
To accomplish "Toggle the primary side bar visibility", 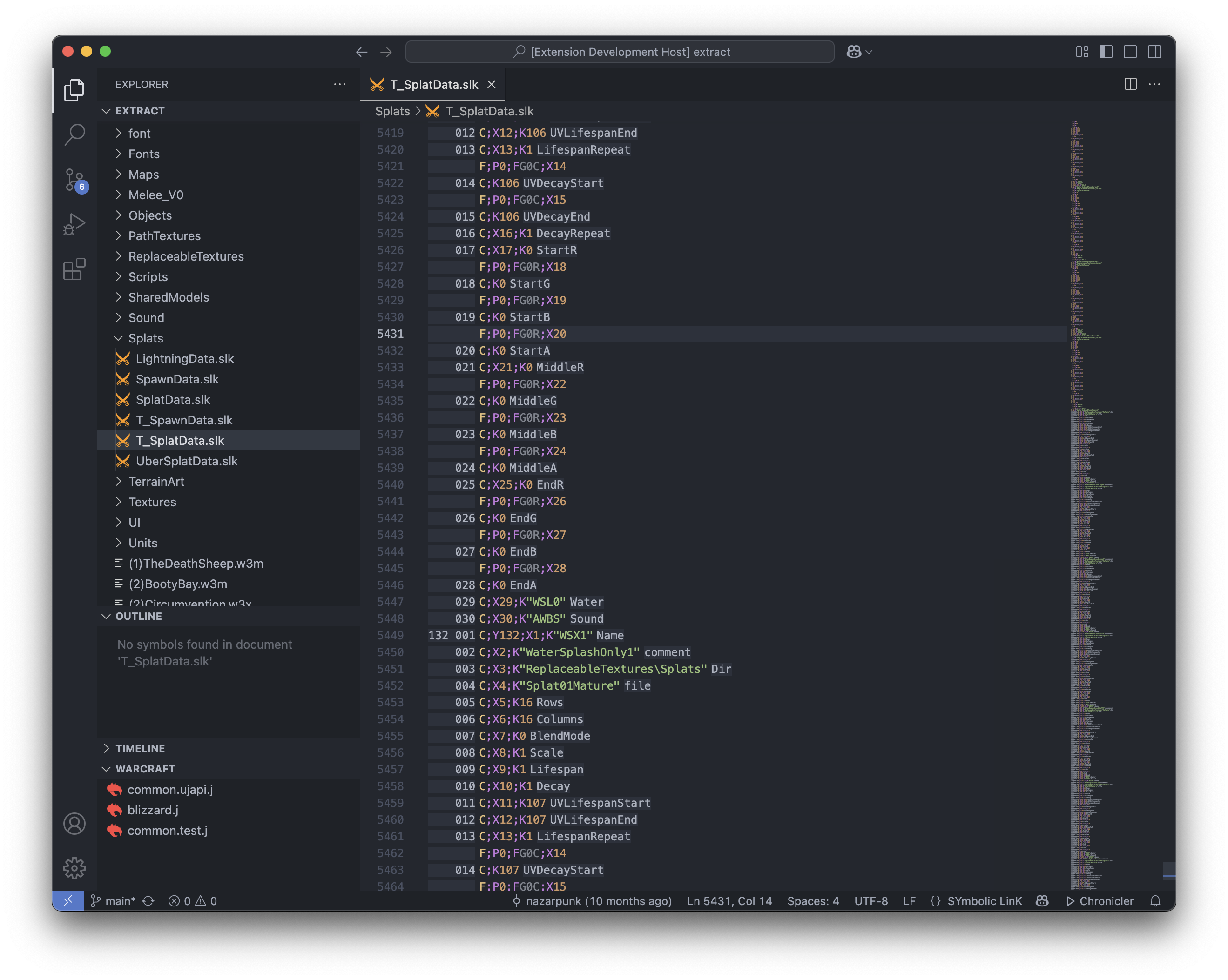I will tap(1106, 52).
